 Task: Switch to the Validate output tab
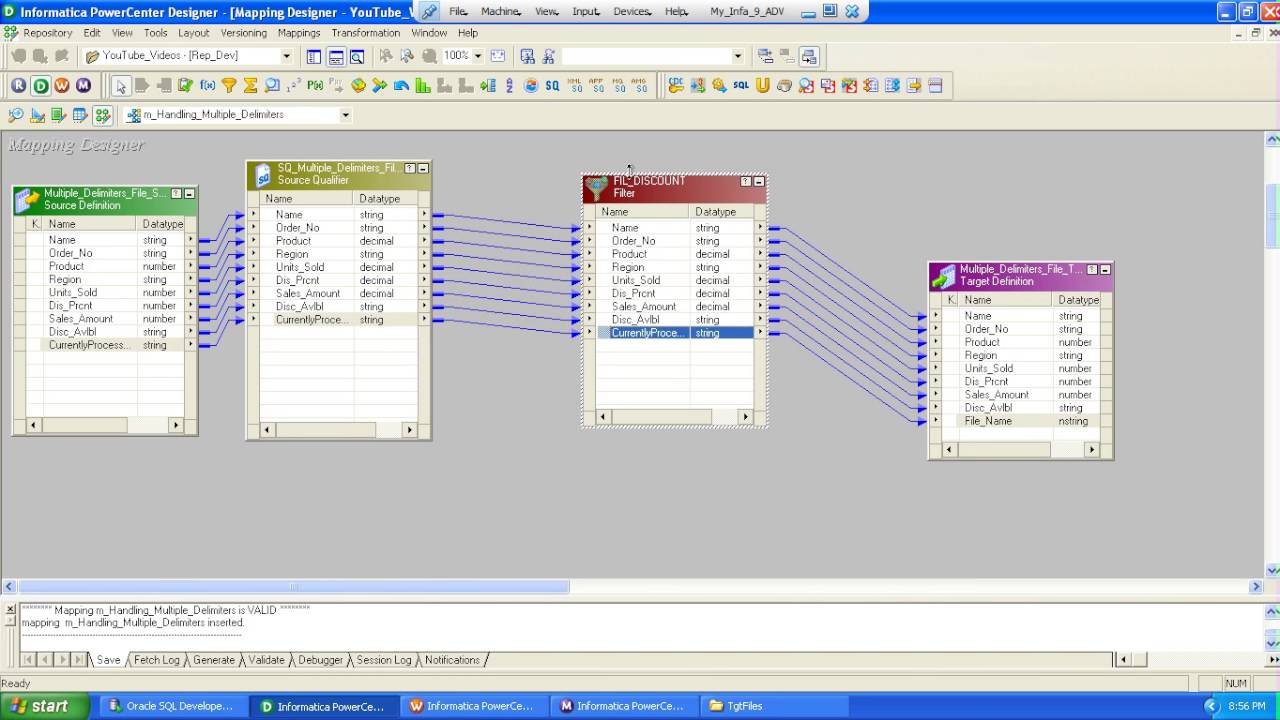266,660
